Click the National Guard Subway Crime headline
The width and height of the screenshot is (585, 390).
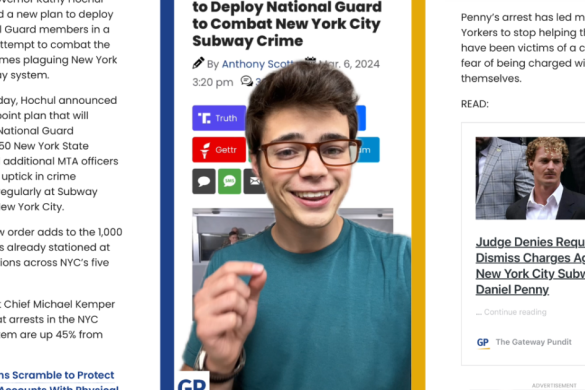tap(287, 24)
